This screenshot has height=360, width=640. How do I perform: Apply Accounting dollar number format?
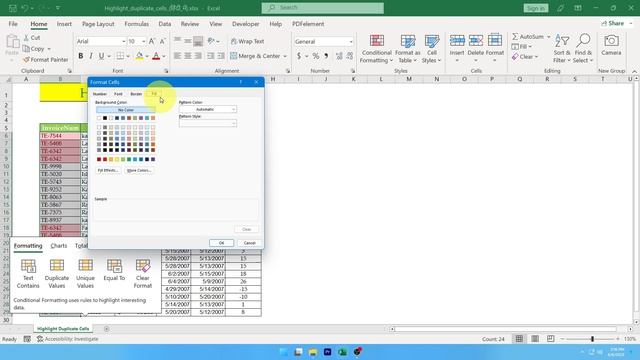[299, 56]
